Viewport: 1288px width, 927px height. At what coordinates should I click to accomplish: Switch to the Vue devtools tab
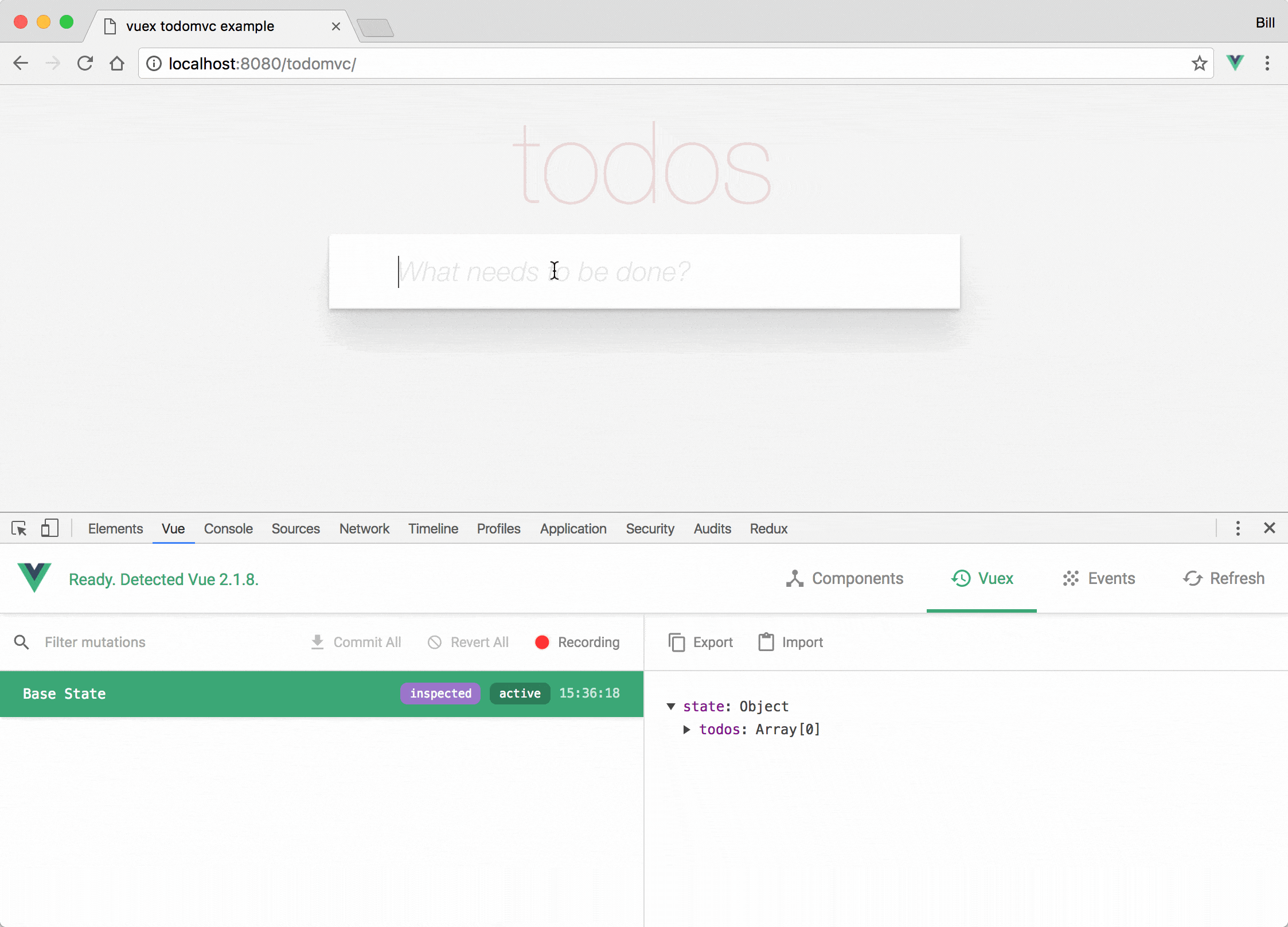click(173, 528)
